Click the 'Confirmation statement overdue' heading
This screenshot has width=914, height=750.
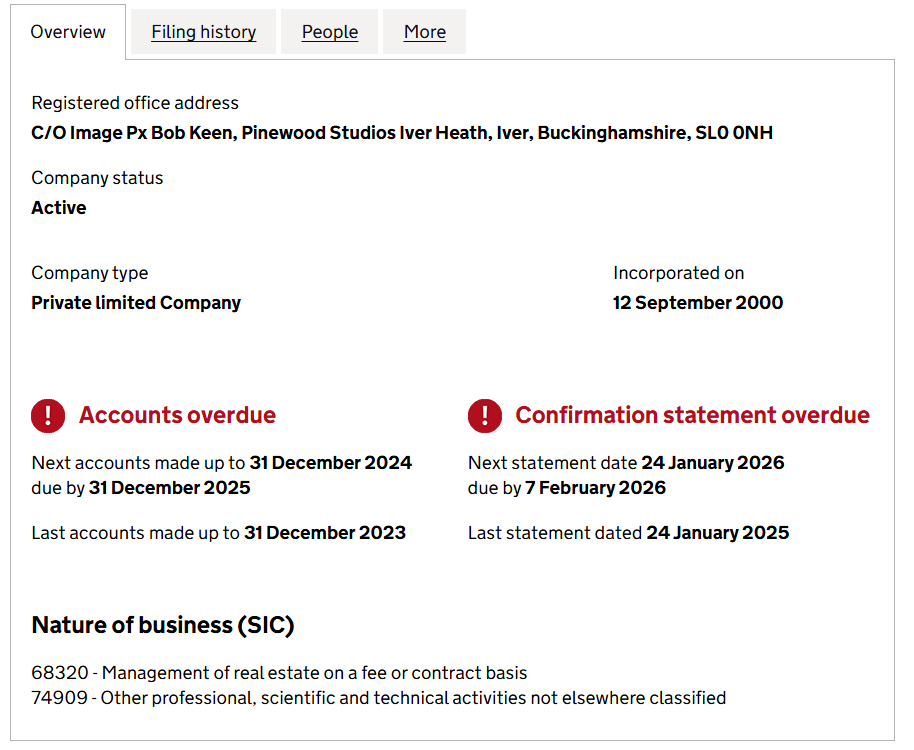[x=692, y=415]
